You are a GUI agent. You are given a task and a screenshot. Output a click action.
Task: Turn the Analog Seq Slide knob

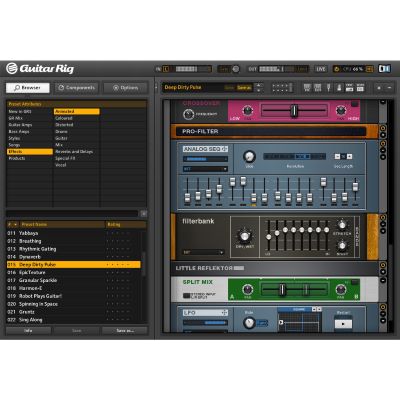coord(249,156)
